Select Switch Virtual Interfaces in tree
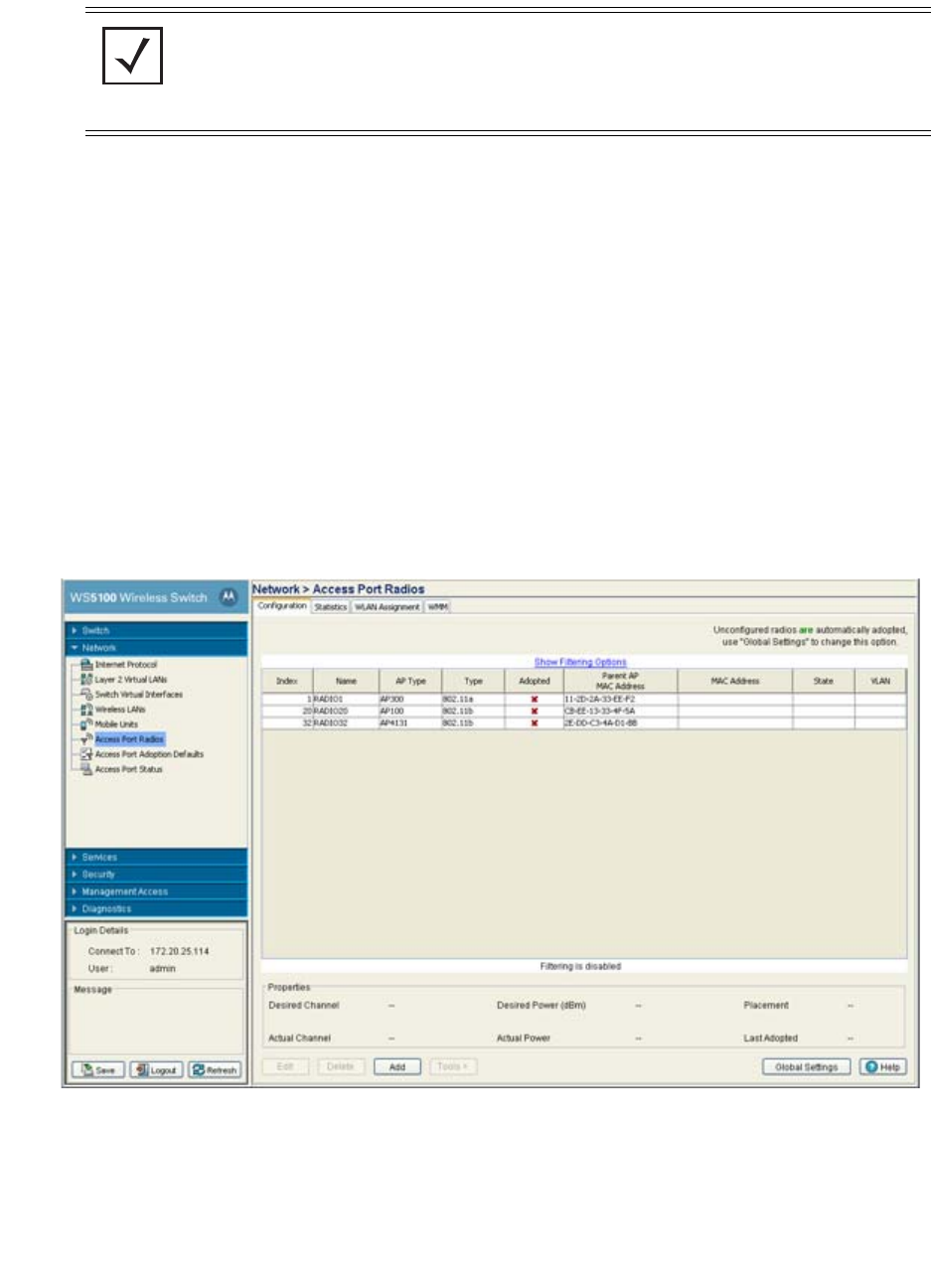 click(x=139, y=695)
